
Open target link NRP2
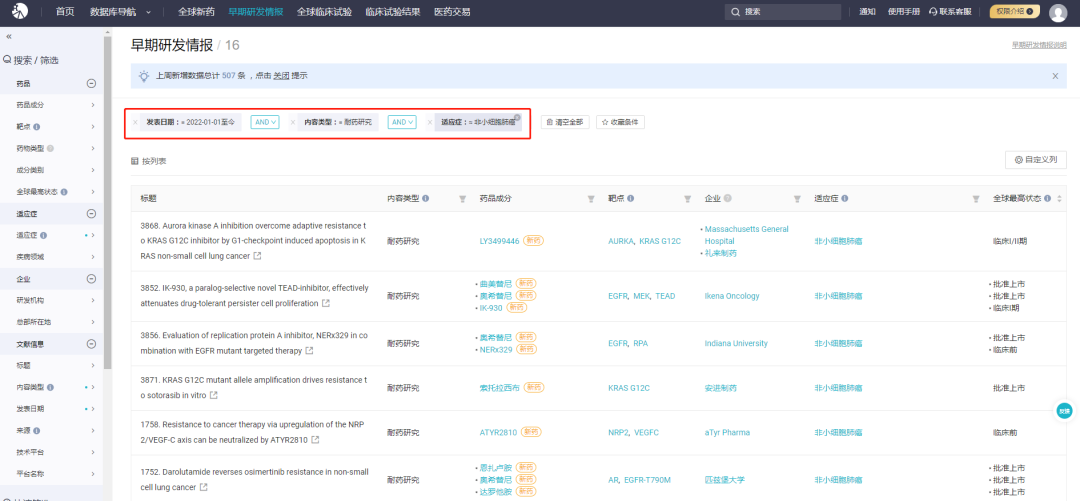pos(619,432)
